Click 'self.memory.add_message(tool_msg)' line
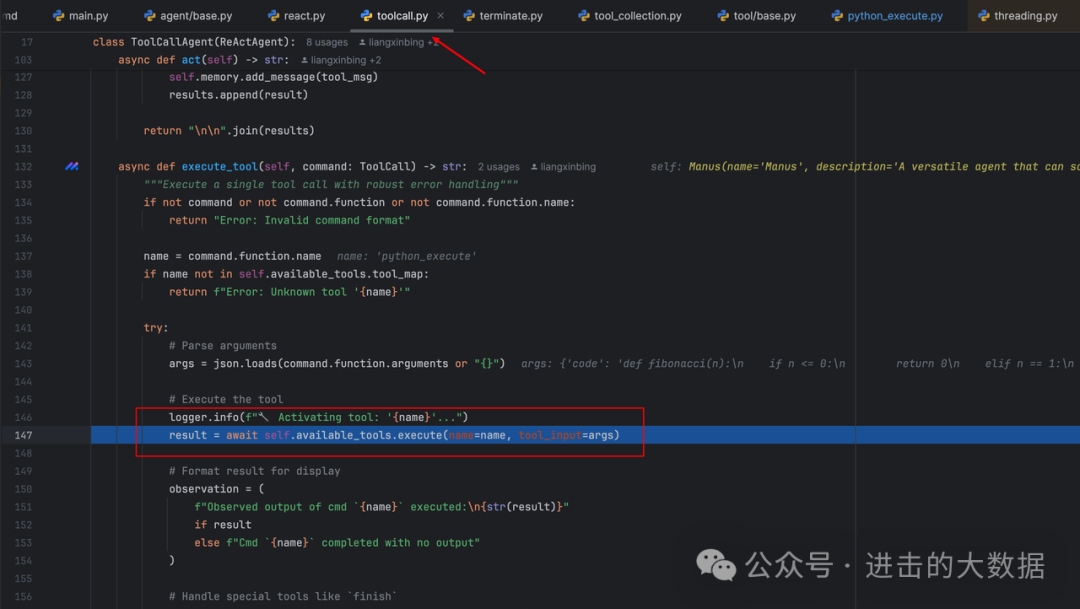 273,76
